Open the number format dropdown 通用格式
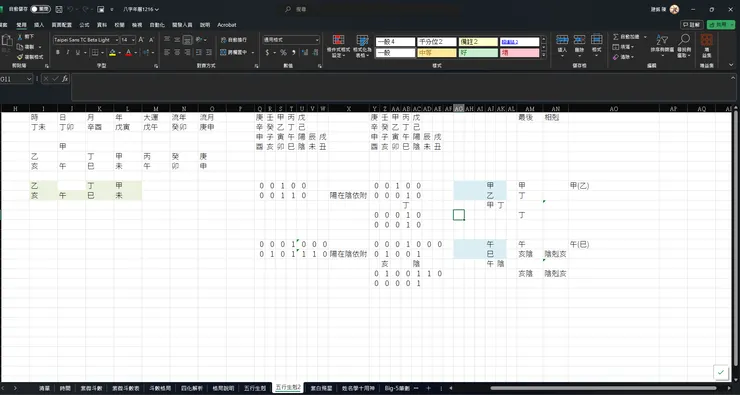 [291, 40]
